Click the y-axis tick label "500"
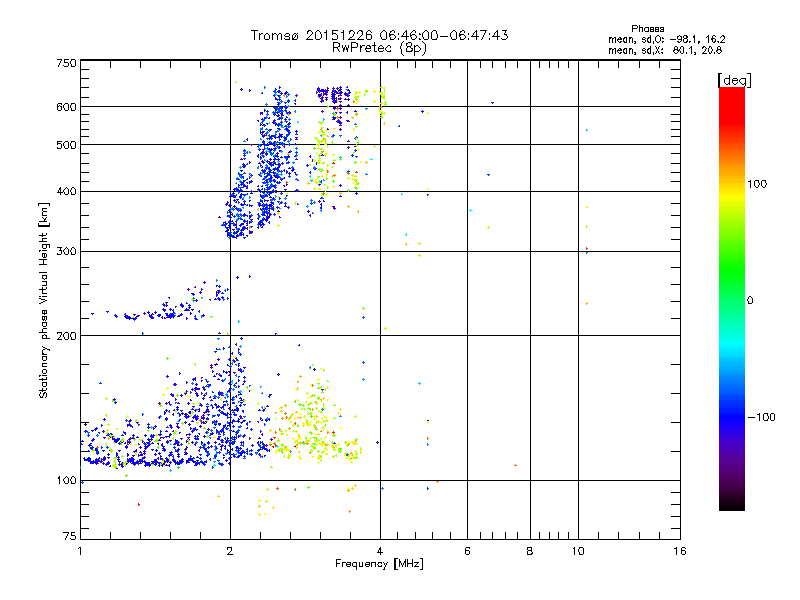800x600 pixels. pos(66,145)
